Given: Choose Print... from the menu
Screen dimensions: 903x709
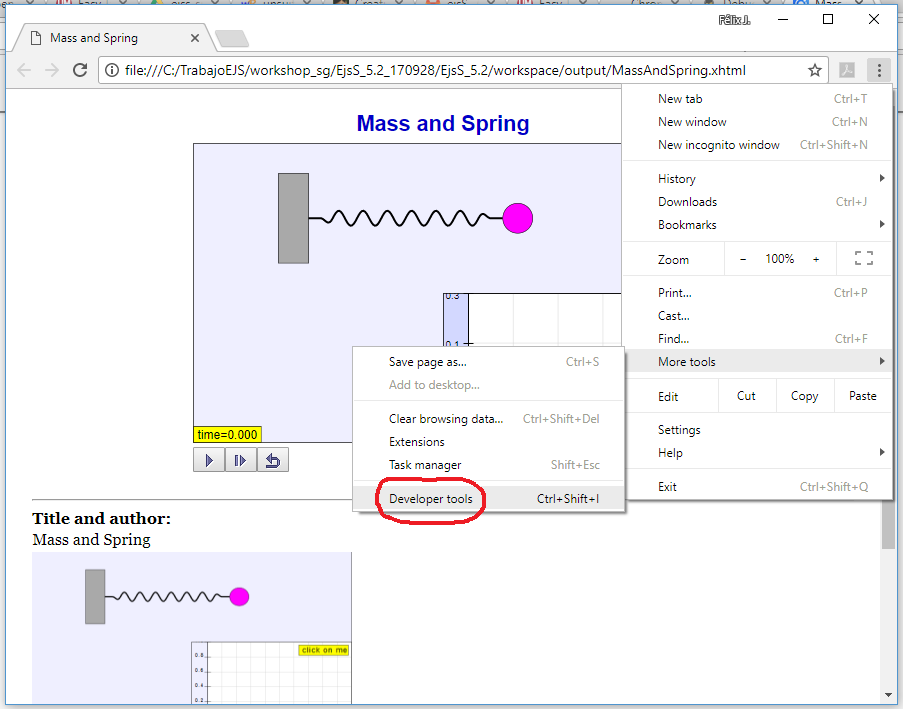Looking at the screenshot, I should tap(757, 293).
